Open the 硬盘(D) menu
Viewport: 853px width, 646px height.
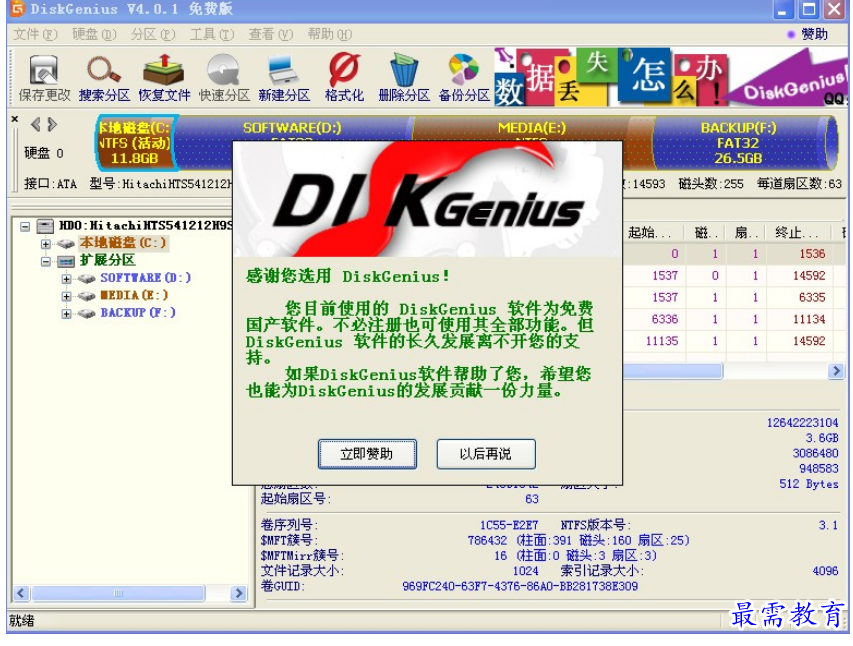pyautogui.click(x=95, y=34)
